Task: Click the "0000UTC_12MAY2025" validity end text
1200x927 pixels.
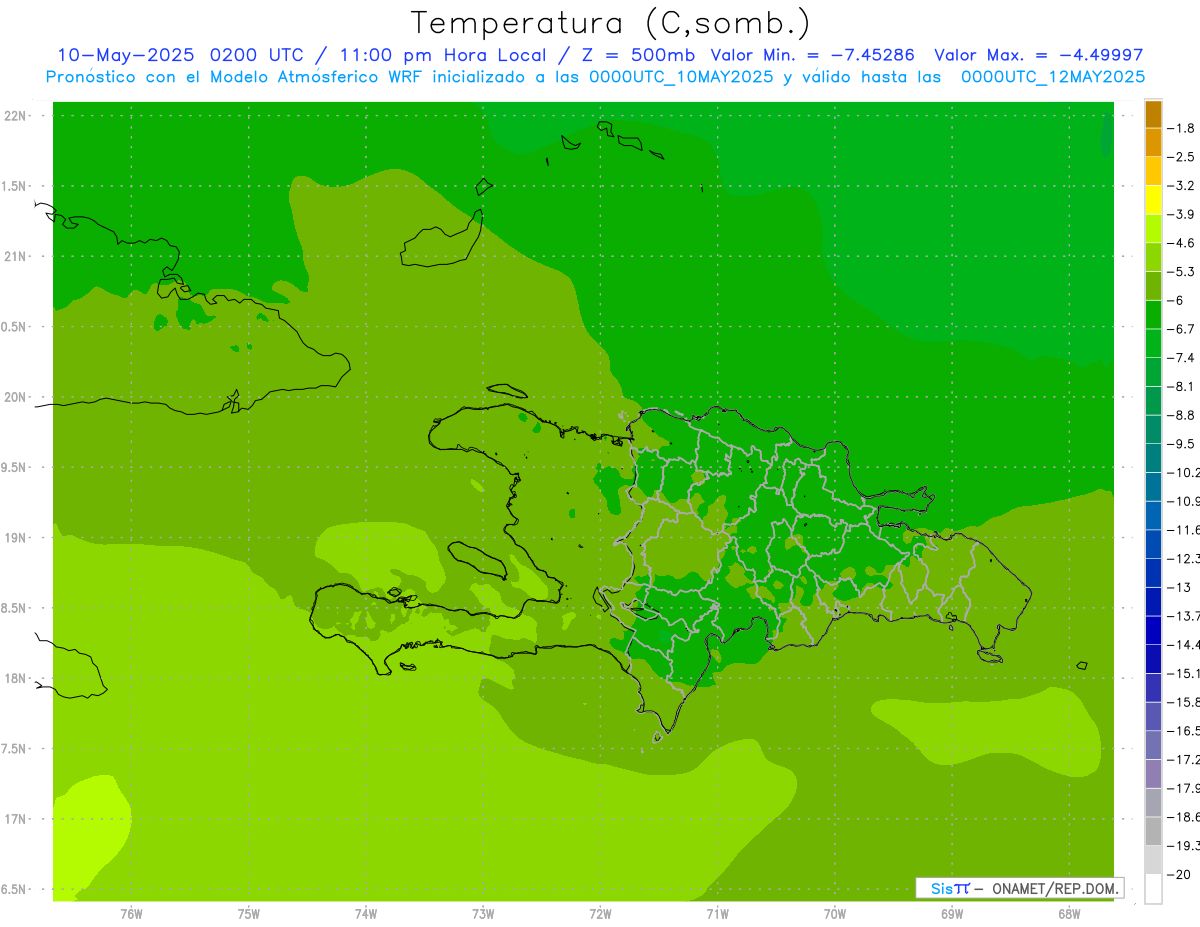Action: [1053, 77]
